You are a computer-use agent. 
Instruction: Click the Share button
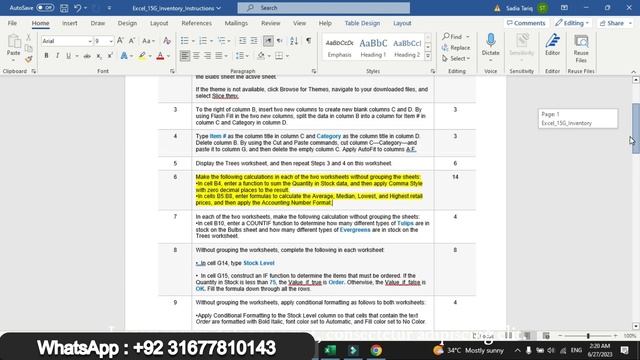(615, 23)
